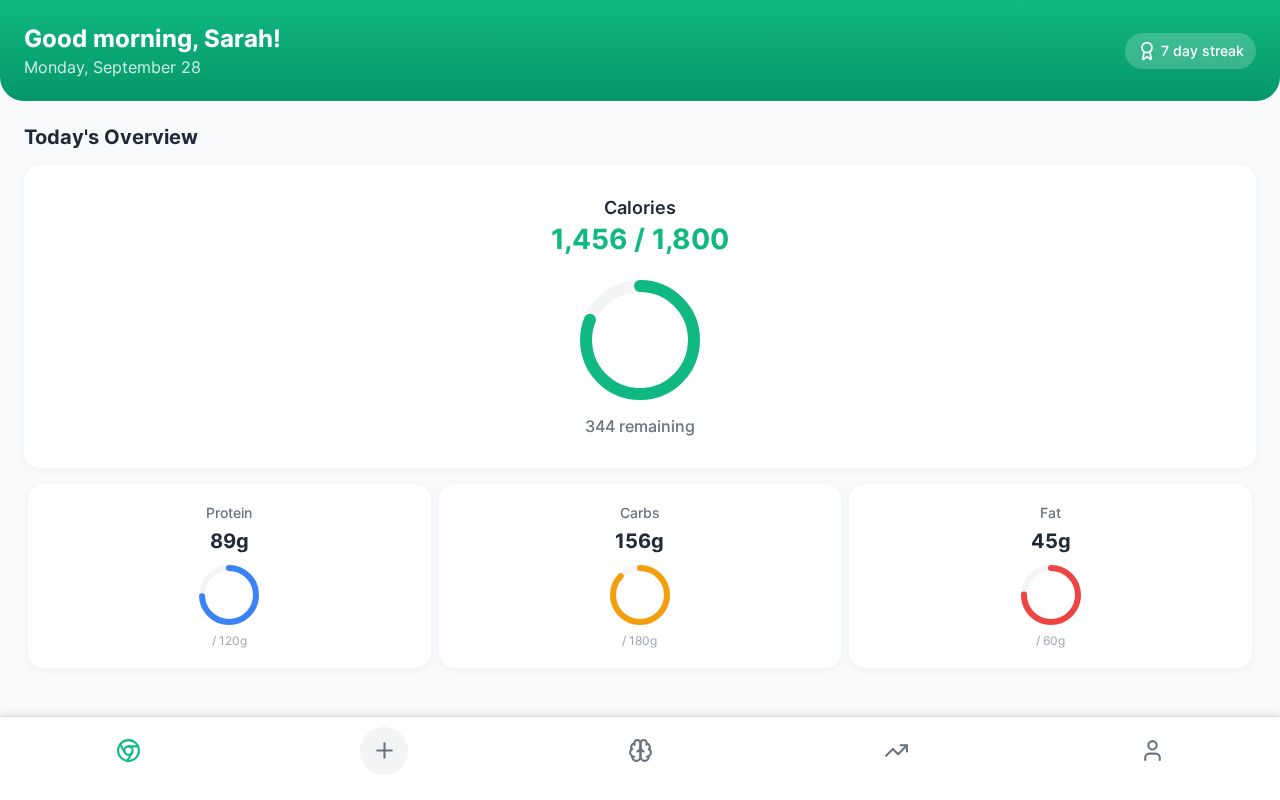Open the brain insights tab
The width and height of the screenshot is (1280, 800).
(x=640, y=751)
